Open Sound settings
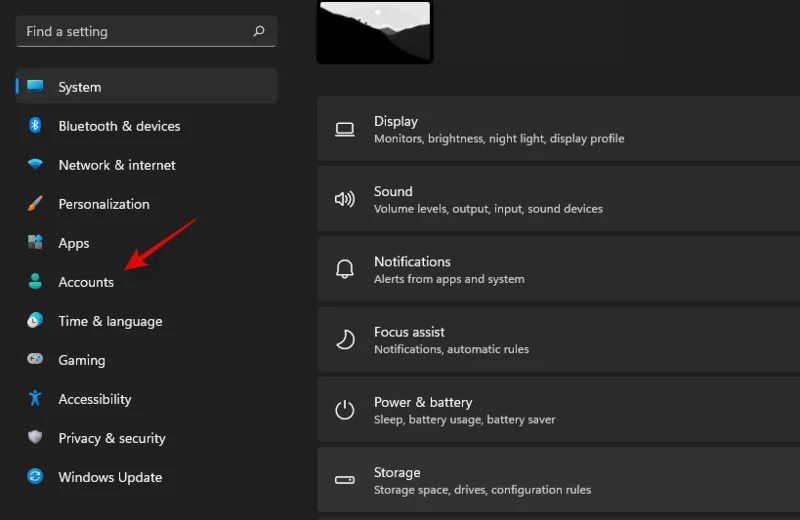The height and width of the screenshot is (520, 800). tap(558, 199)
